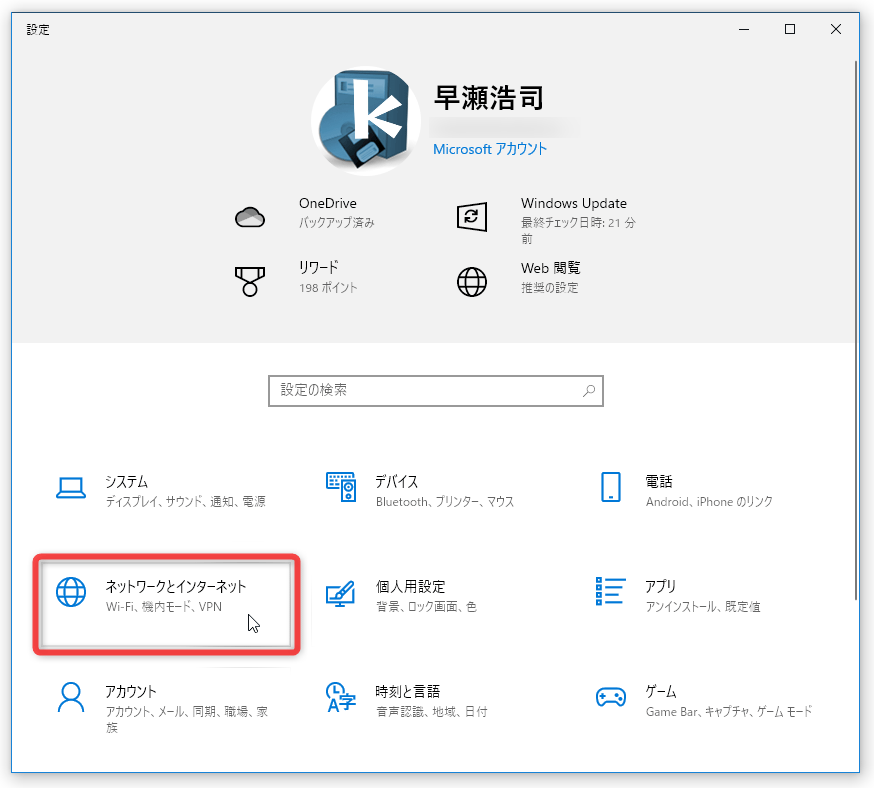Open the Web 閲覧 label

point(550,268)
